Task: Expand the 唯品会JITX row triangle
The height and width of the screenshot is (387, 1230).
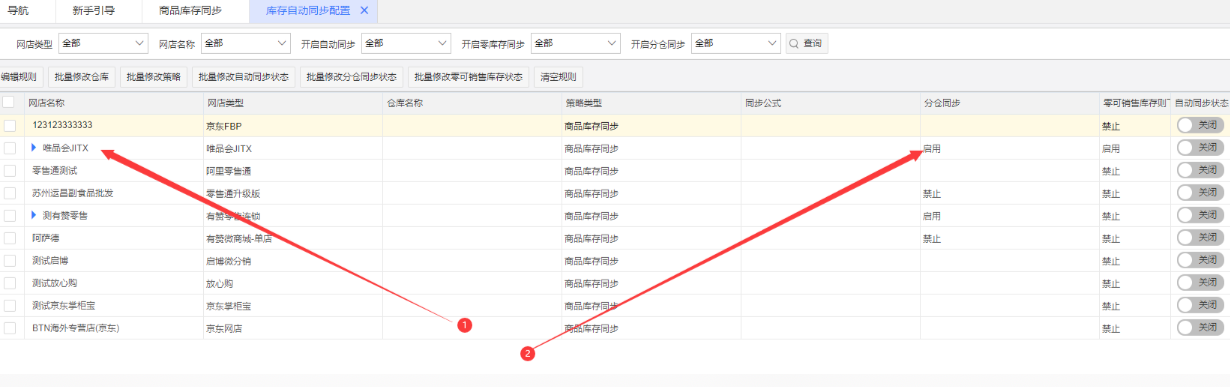Action: (34, 148)
